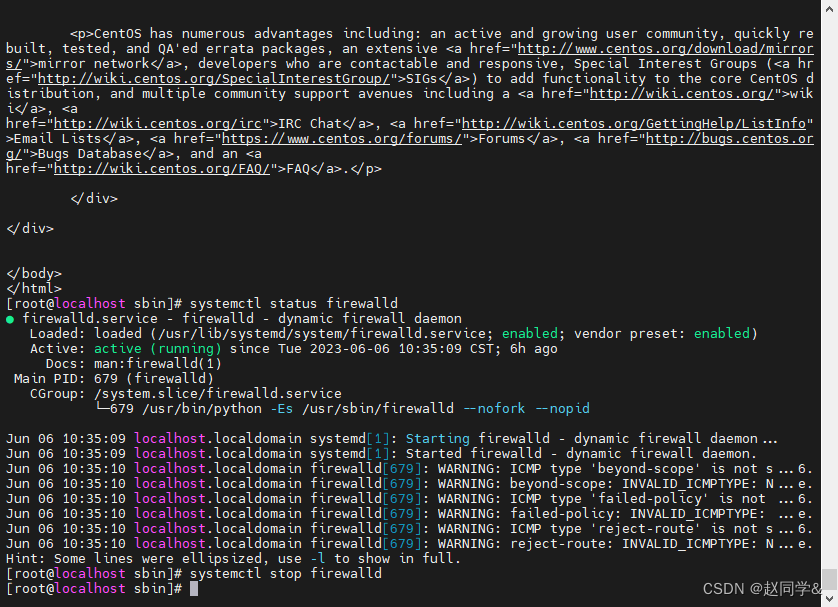Click the 'reject-route' ICMP type warning line
The height and width of the screenshot is (607, 838).
[x=409, y=528]
